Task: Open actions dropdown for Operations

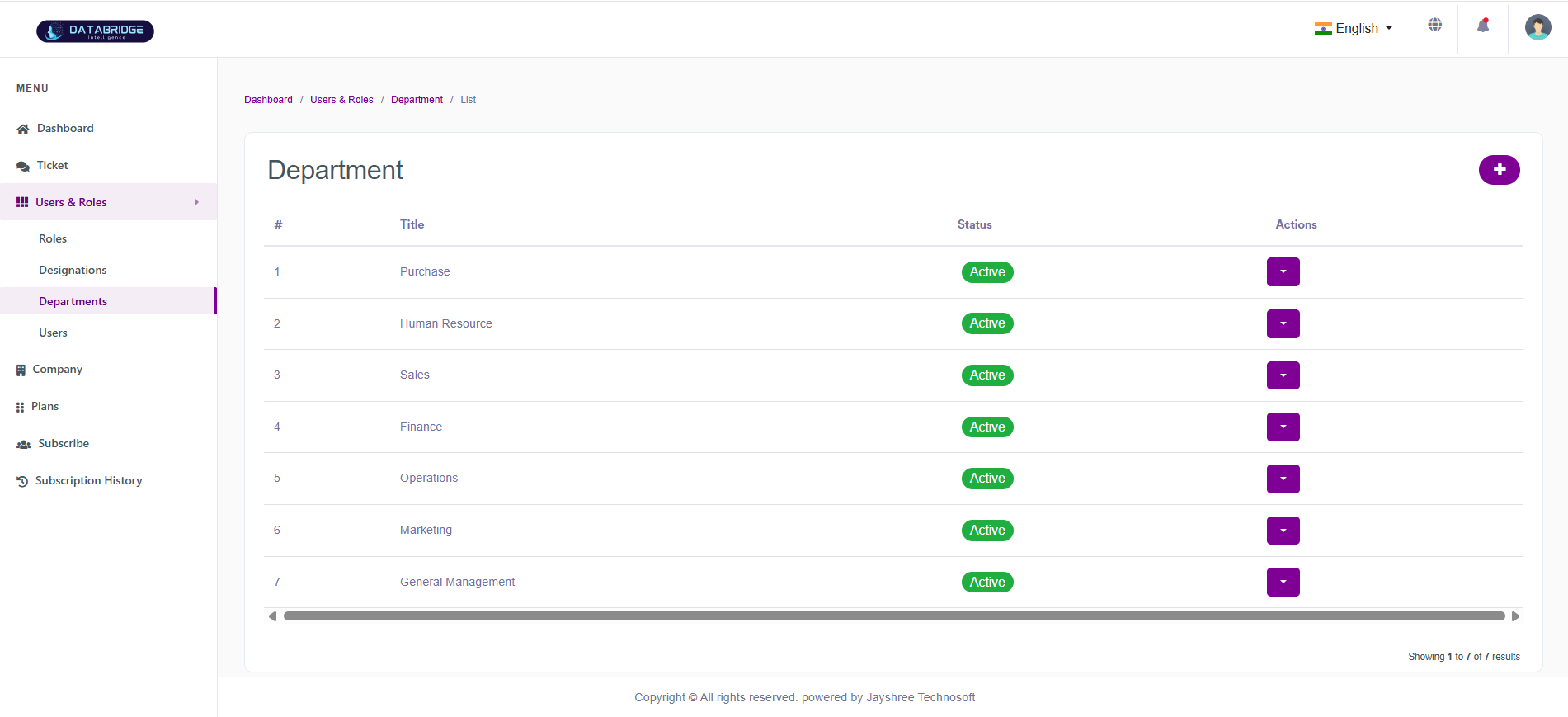Action: pos(1283,479)
